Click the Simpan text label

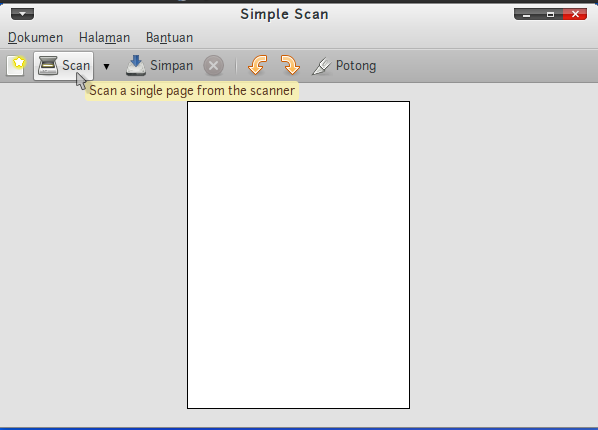172,66
